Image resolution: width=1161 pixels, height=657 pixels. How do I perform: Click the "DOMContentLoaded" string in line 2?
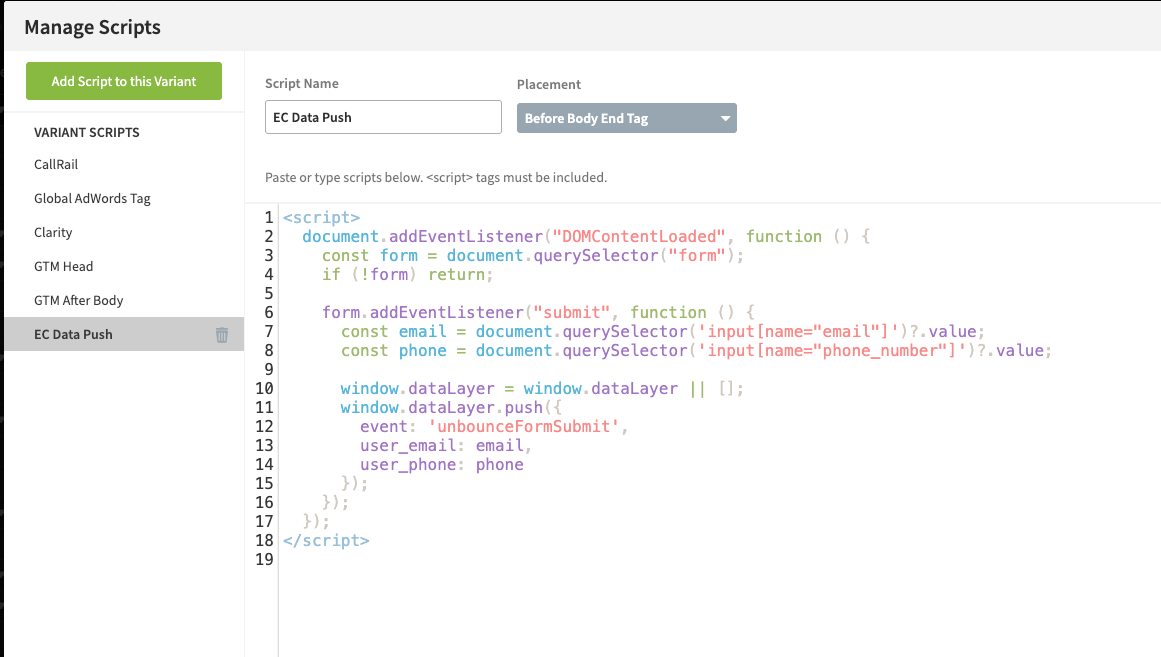[x=639, y=236]
